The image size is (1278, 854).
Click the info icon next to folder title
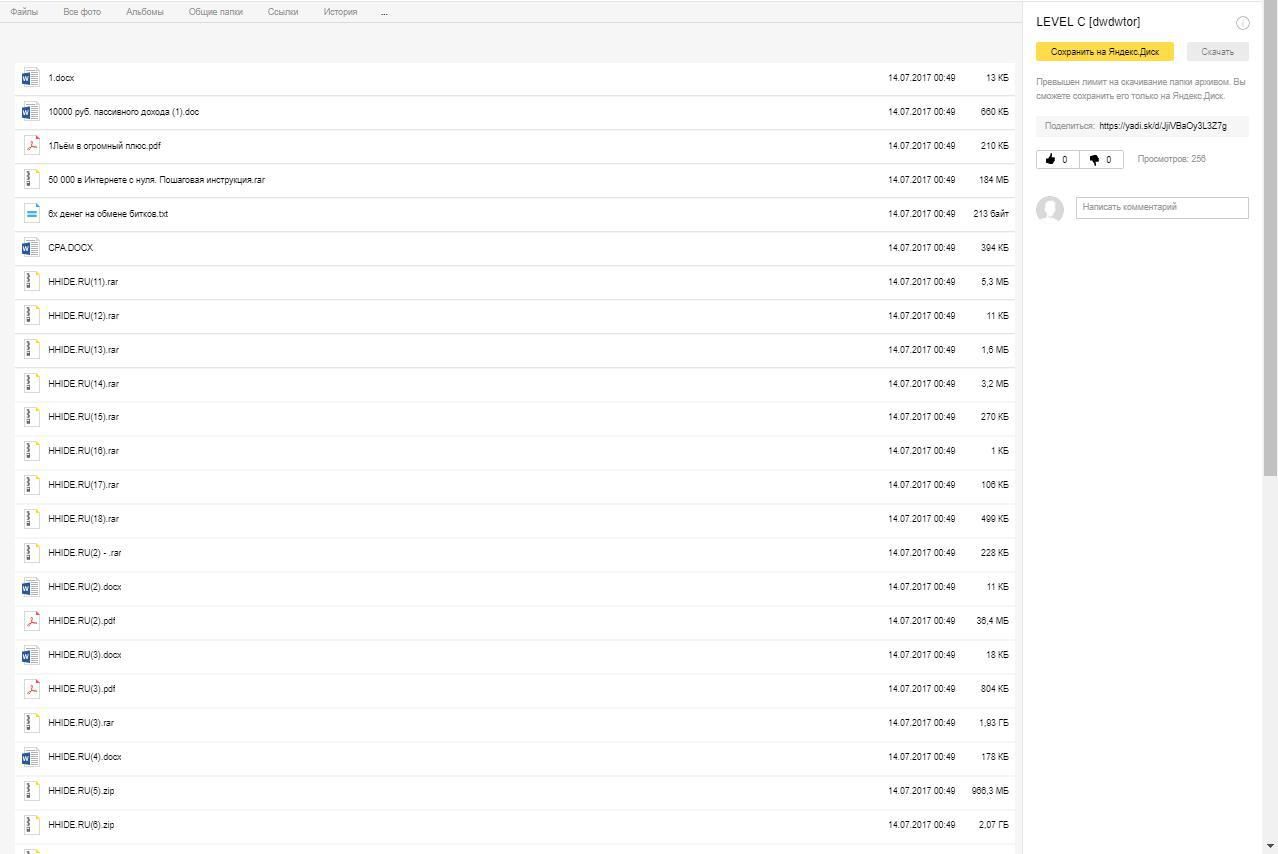(1242, 23)
